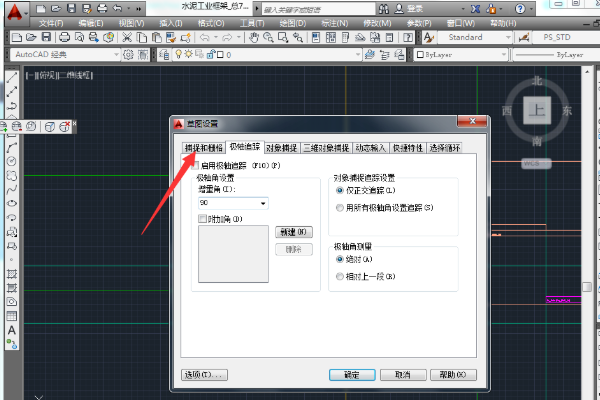Screen dimensions: 600x400
Task: Switch to the 动态输入 tab
Action: coord(370,148)
